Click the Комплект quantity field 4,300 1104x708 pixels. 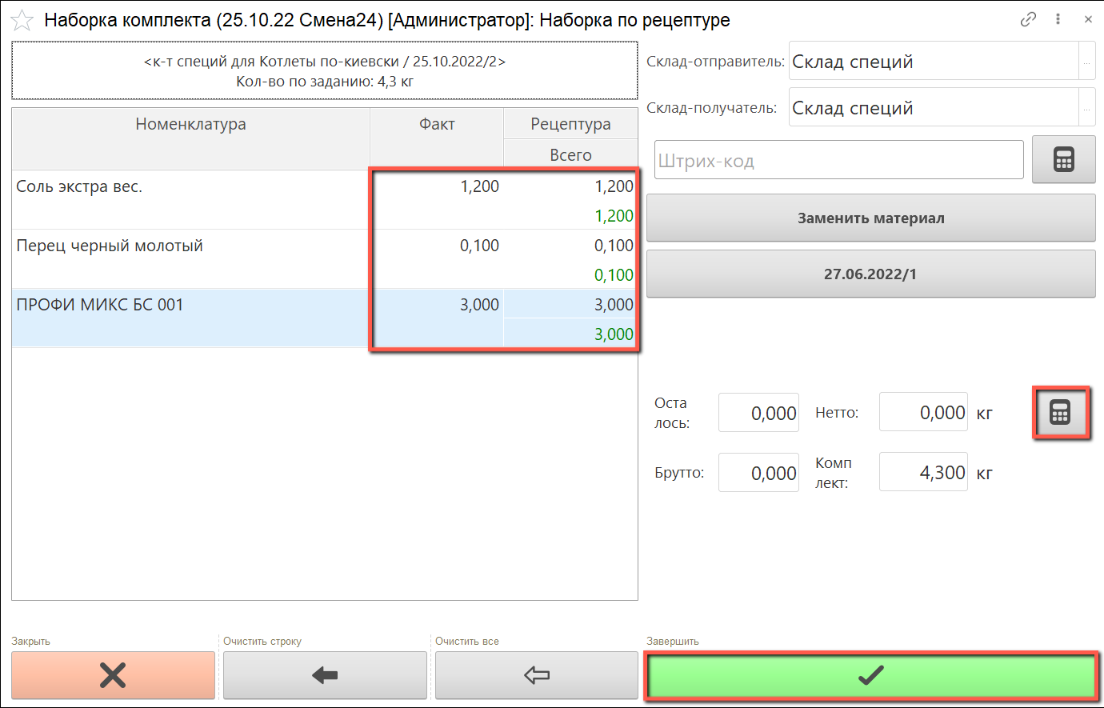pyautogui.click(x=923, y=472)
